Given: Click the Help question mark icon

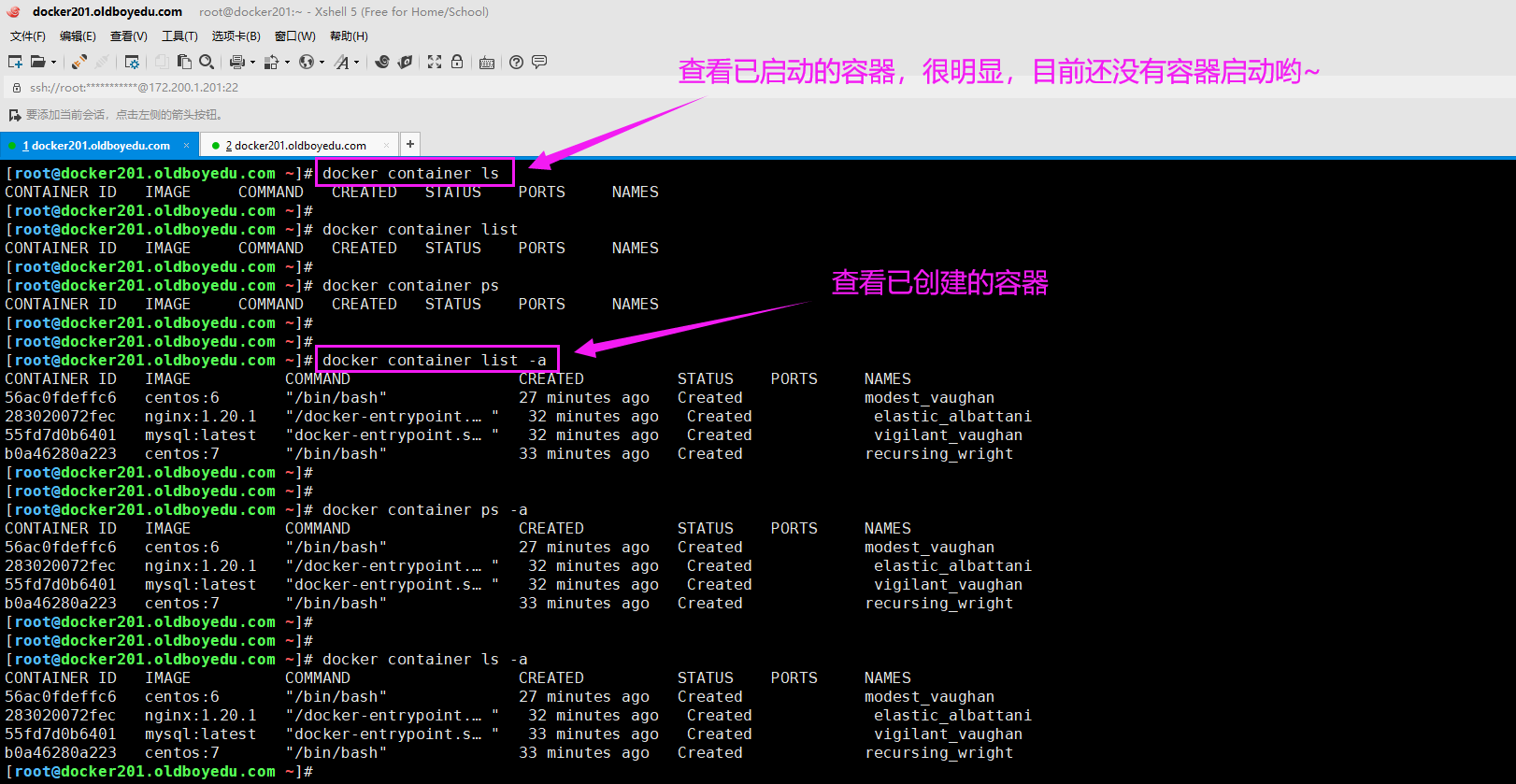Looking at the screenshot, I should [x=516, y=62].
